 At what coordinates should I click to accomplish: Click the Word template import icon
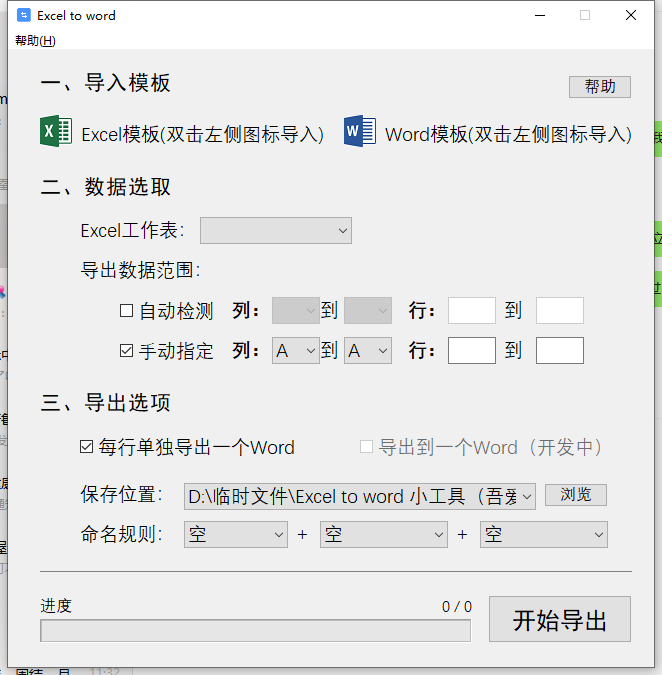point(360,131)
